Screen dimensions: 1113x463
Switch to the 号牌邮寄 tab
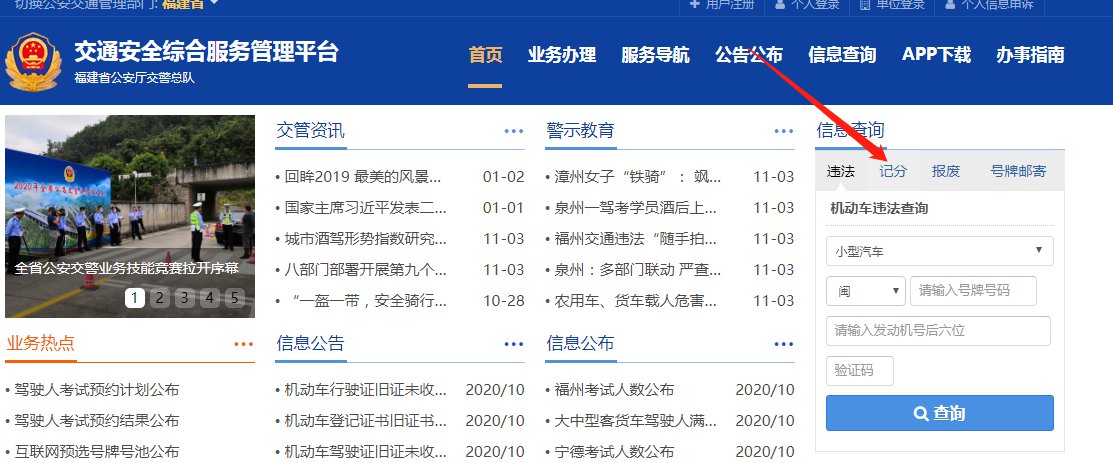[x=1018, y=171]
